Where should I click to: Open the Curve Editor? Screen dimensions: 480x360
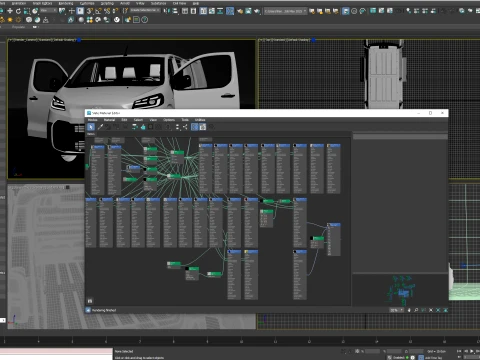coord(212,11)
